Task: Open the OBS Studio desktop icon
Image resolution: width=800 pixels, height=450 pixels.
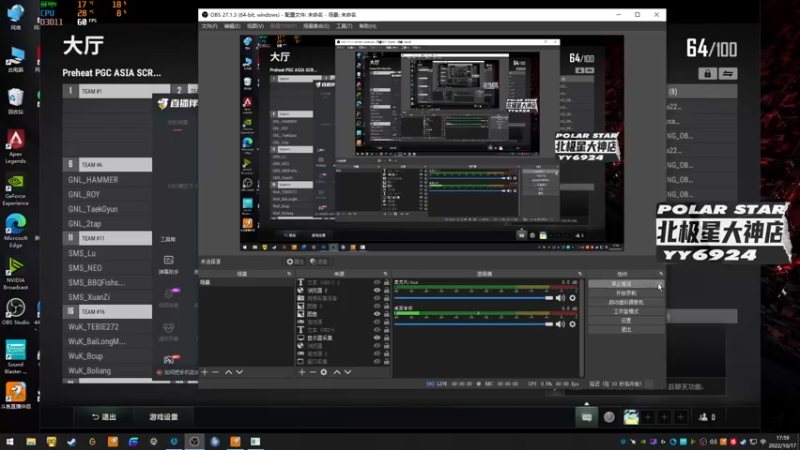Action: point(15,312)
